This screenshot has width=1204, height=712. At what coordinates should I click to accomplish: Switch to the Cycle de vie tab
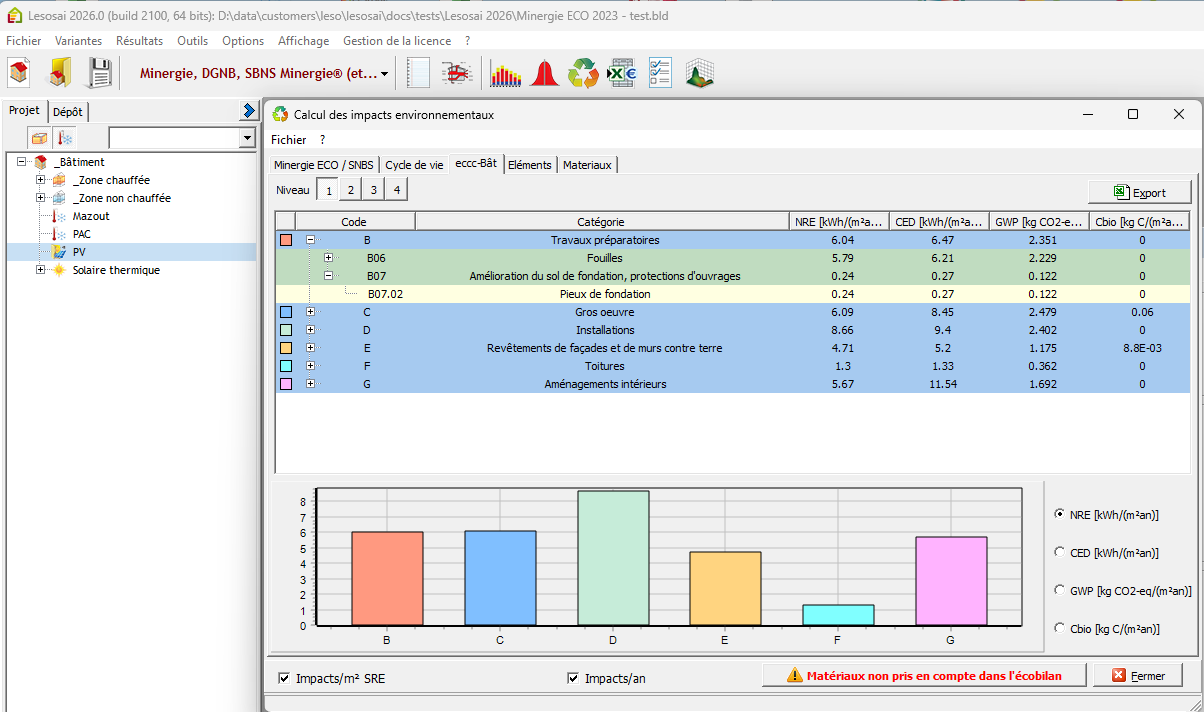(414, 165)
